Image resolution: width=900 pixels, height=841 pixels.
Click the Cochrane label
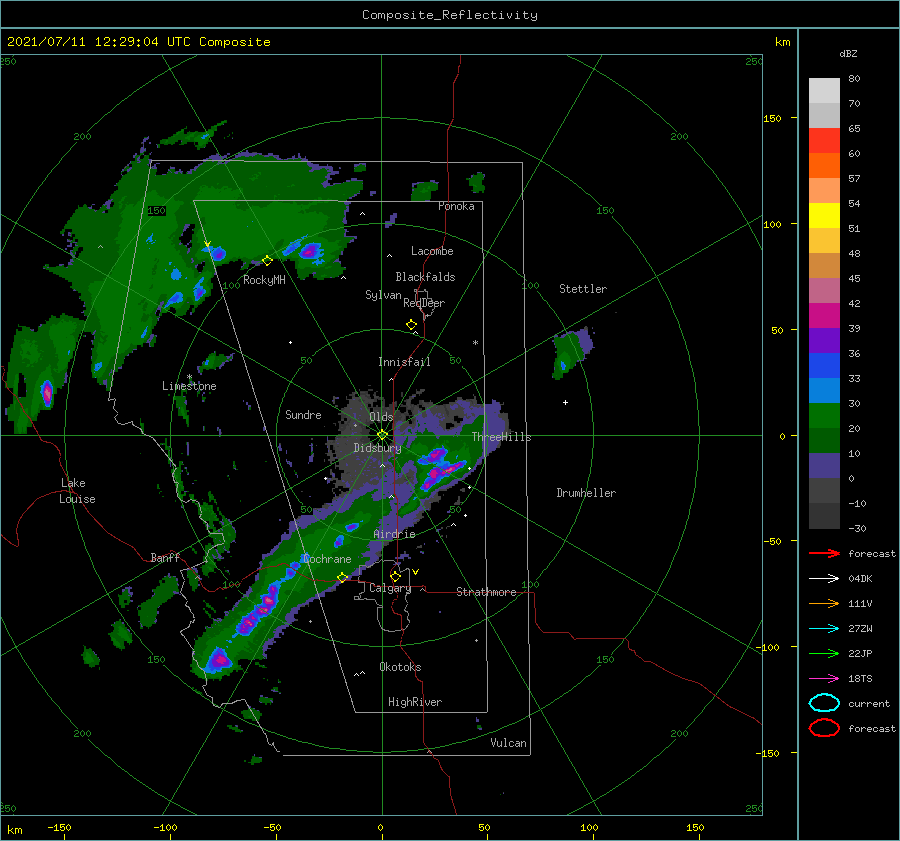(x=327, y=559)
